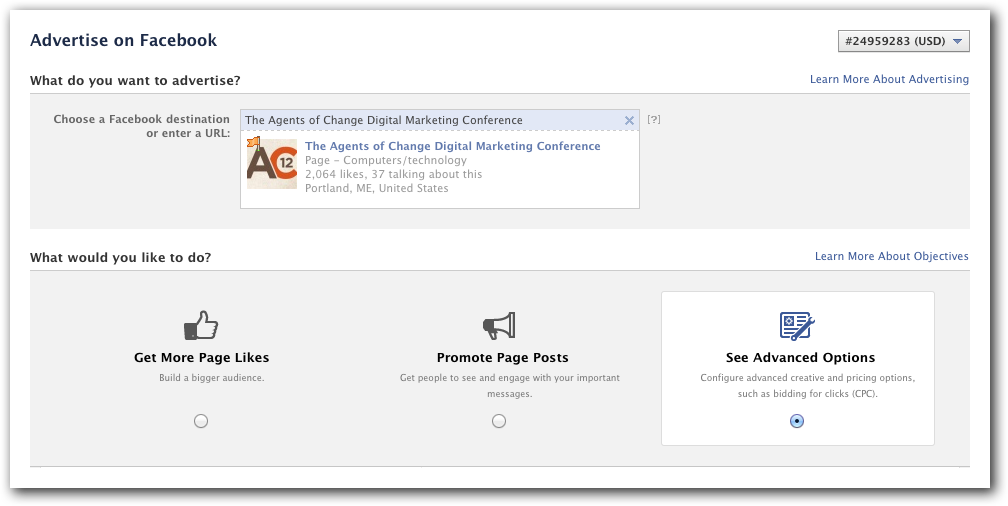Screen dimensions: 1008x506
Task: Click the thumbs-up Get More Page Likes icon
Action: click(201, 325)
